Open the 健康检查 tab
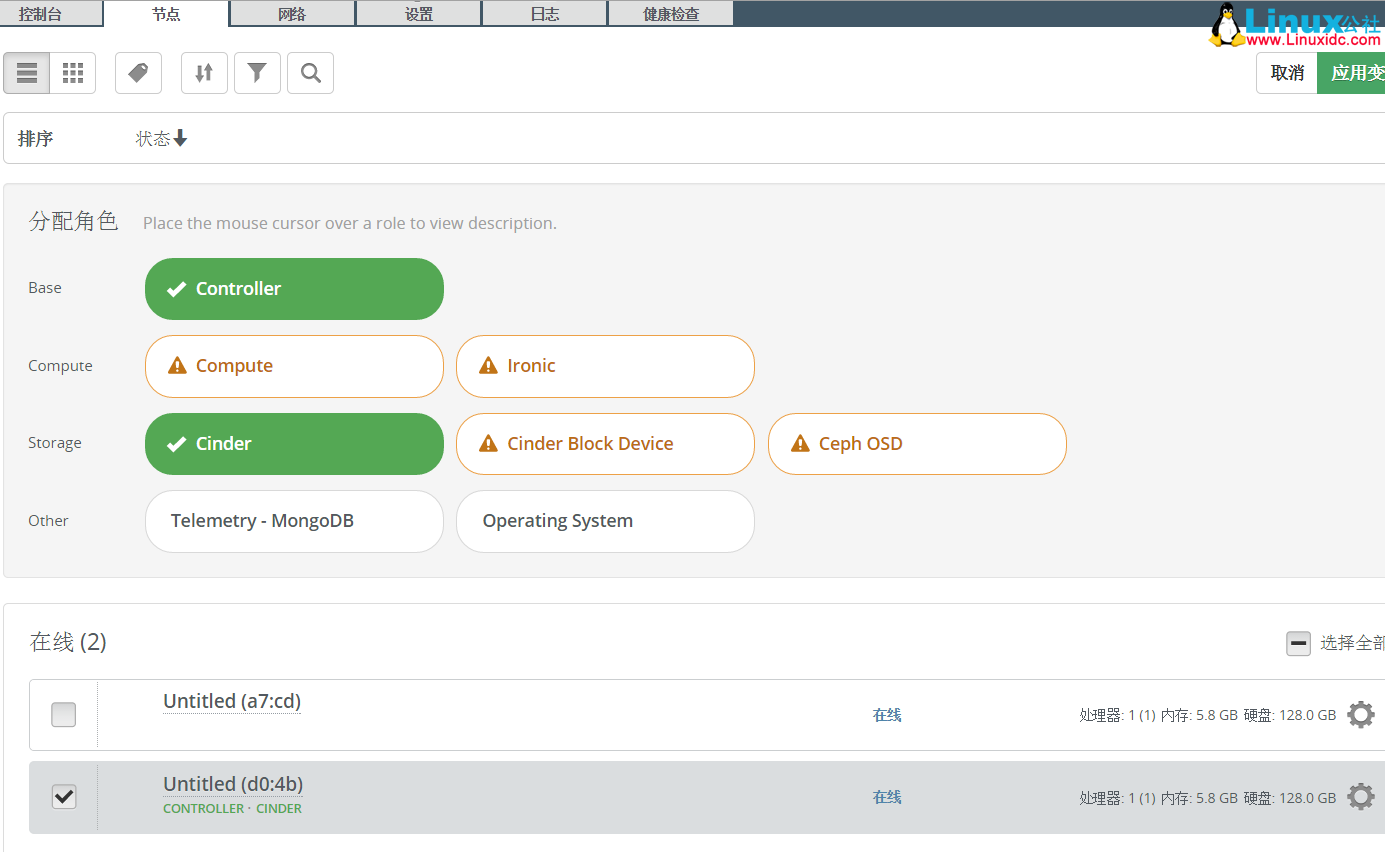The image size is (1385, 852). point(670,13)
